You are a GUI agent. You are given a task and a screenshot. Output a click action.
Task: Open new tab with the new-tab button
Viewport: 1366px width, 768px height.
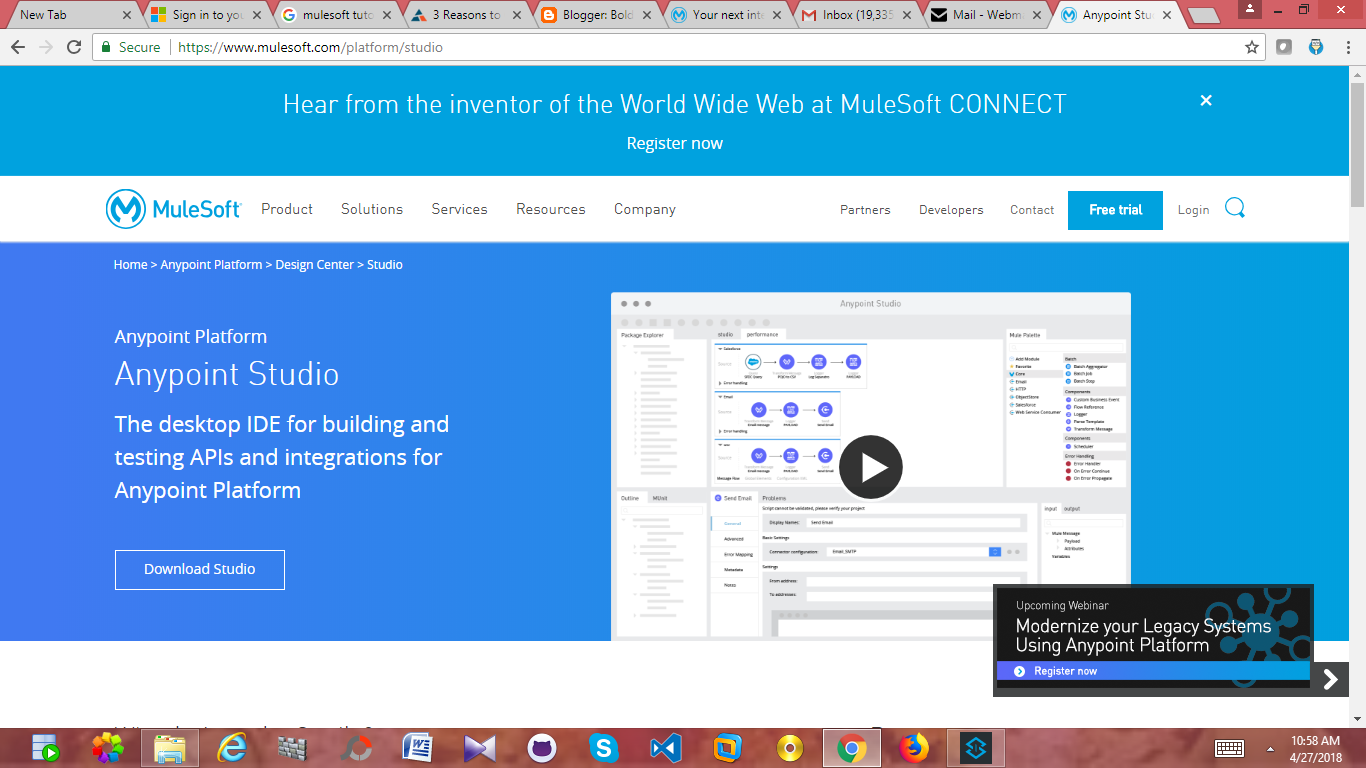1203,15
